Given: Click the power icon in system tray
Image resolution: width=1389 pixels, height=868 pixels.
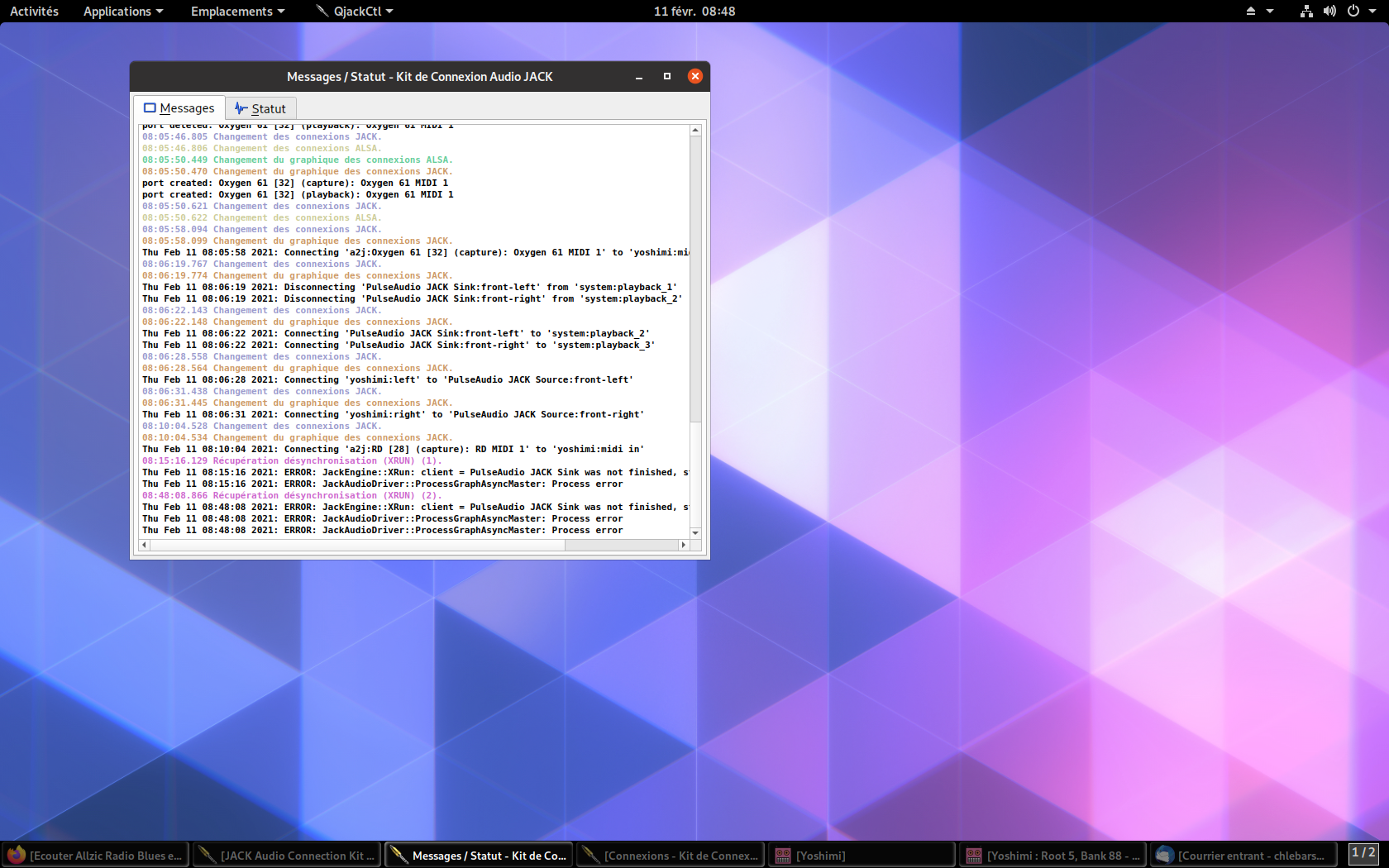Looking at the screenshot, I should pos(1353,11).
